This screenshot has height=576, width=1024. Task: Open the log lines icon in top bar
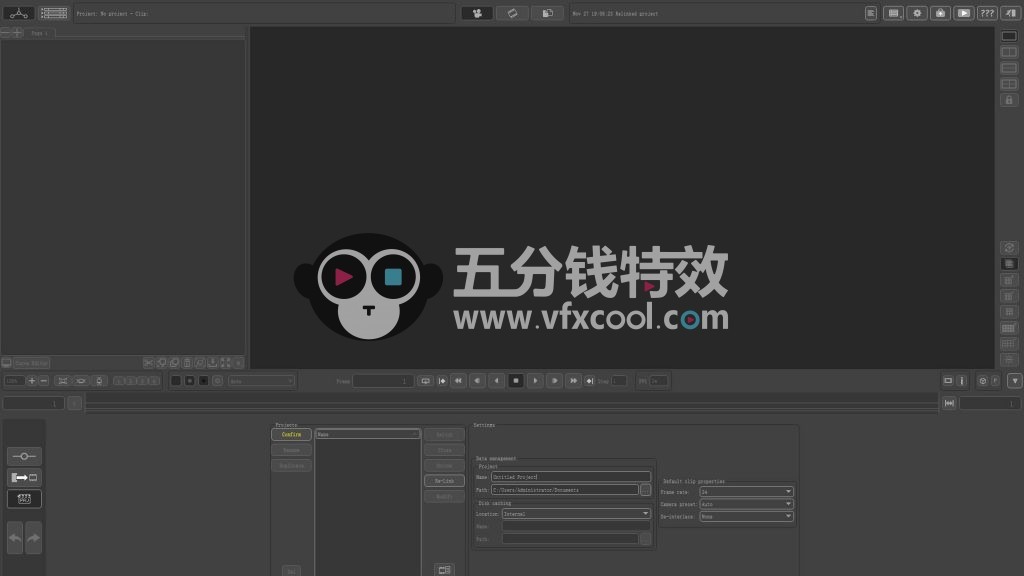[871, 13]
